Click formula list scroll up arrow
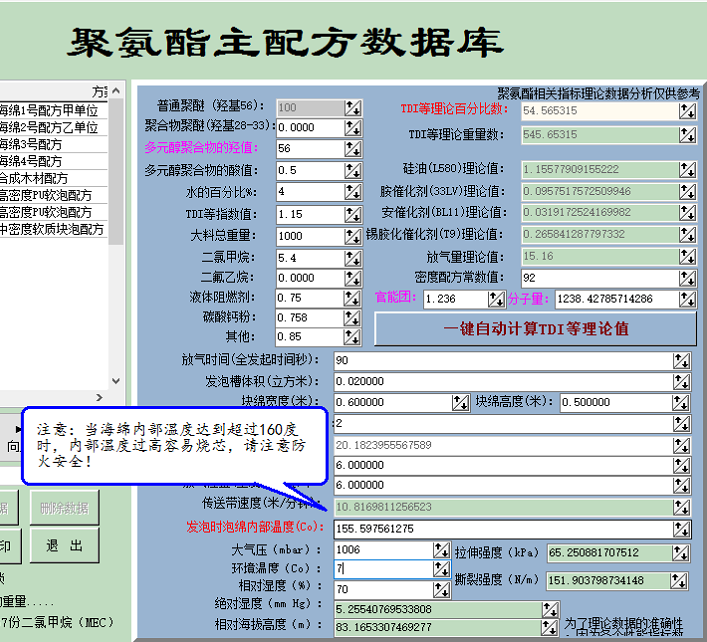Viewport: 707px width, 642px height. point(116,91)
